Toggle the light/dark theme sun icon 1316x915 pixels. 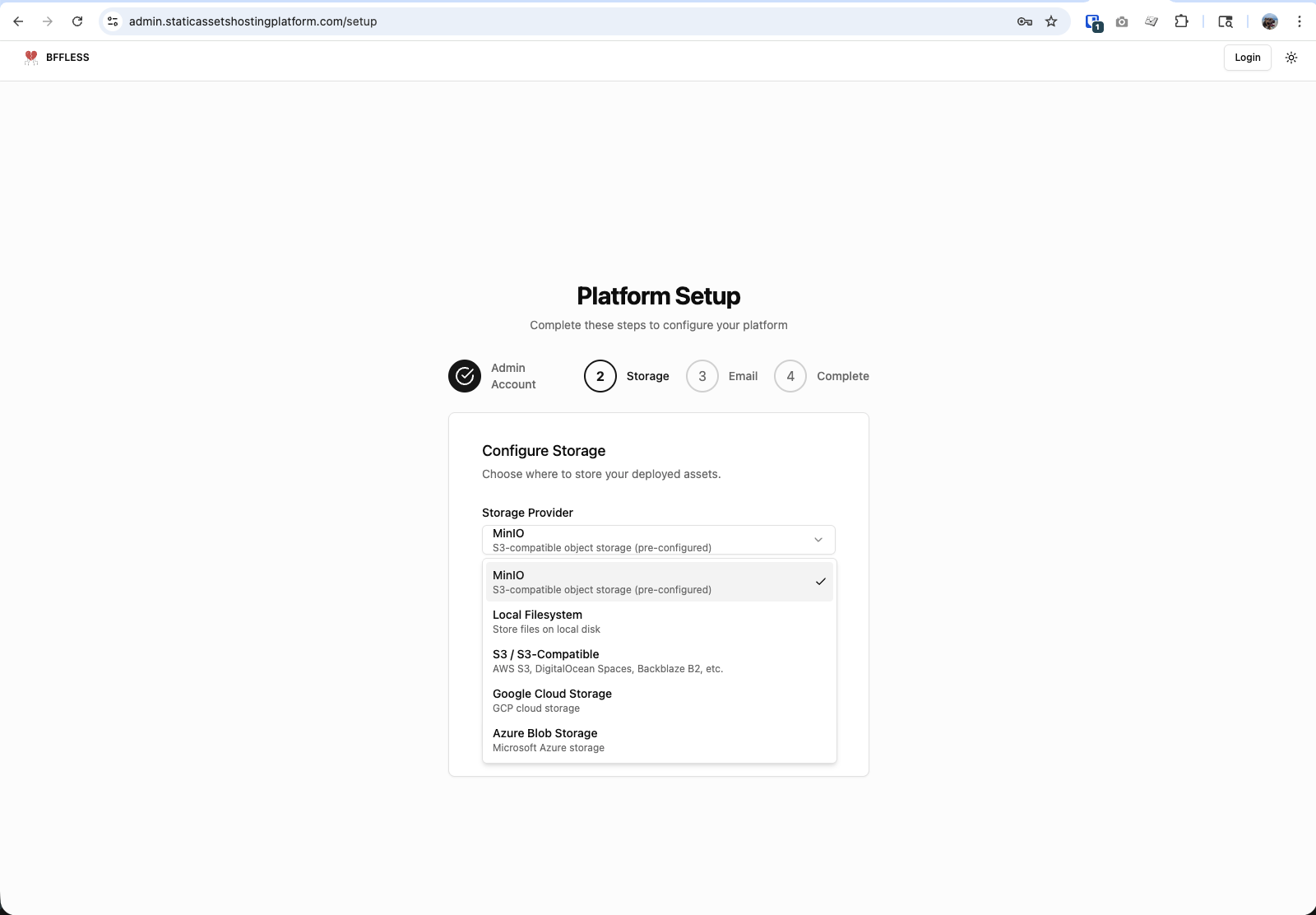coord(1291,58)
